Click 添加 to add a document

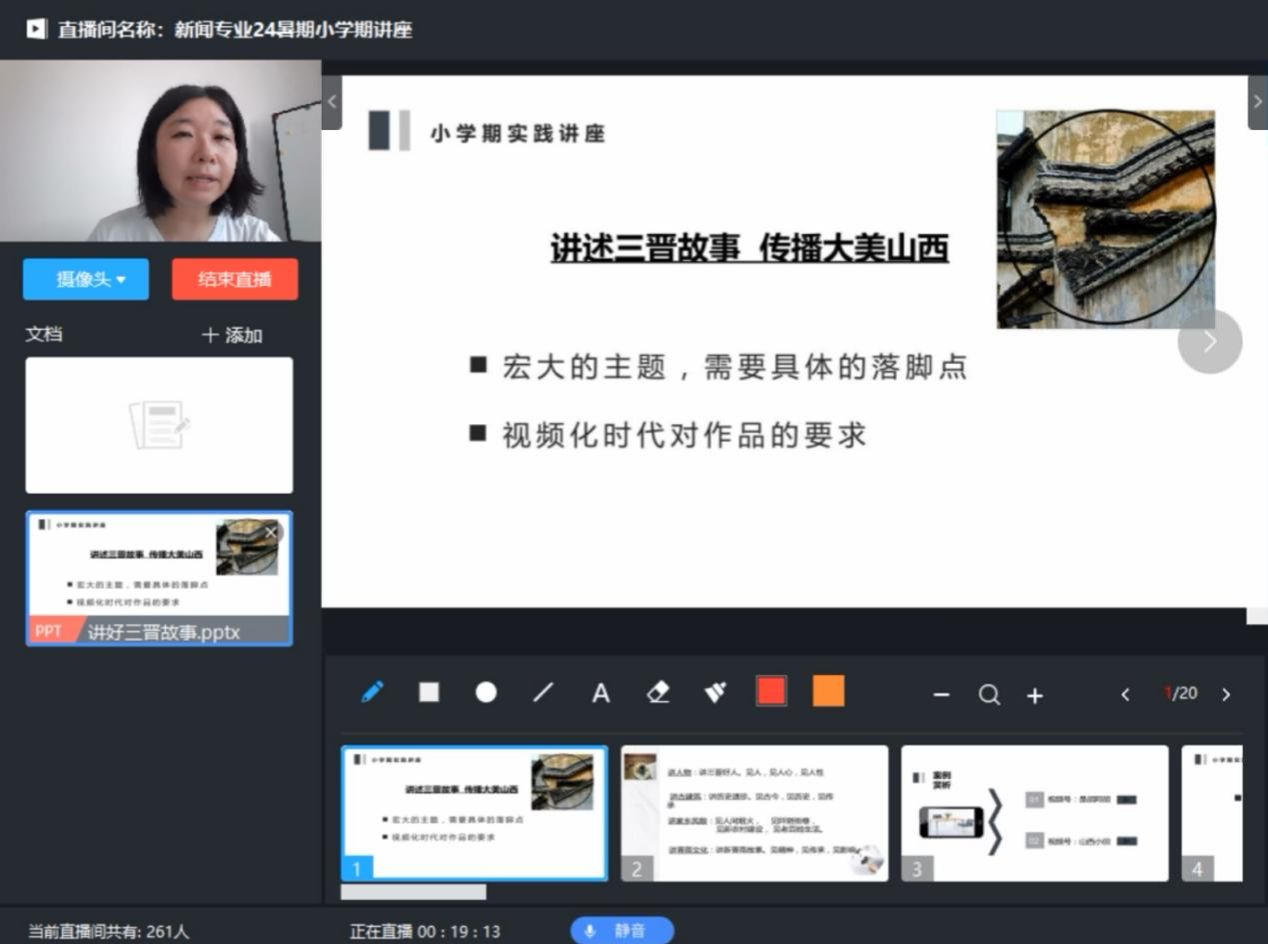(232, 336)
